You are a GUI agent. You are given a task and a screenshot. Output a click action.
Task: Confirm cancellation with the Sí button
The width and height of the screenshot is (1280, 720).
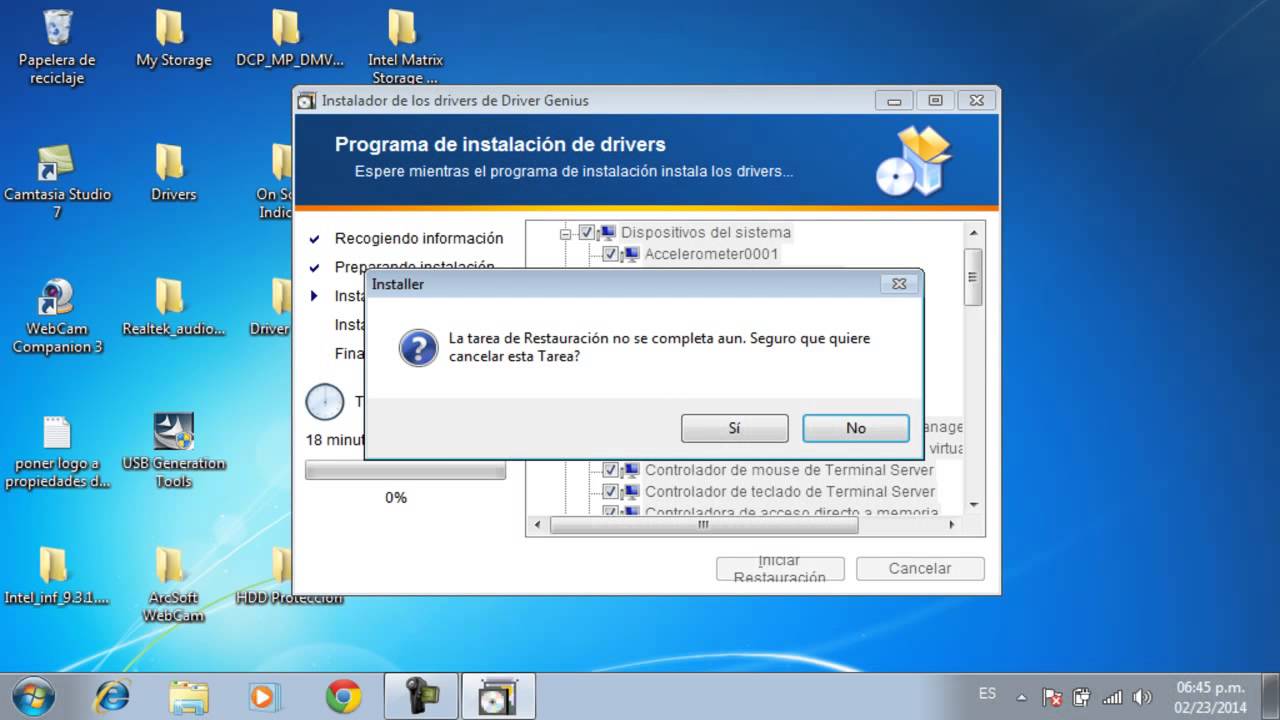(734, 428)
